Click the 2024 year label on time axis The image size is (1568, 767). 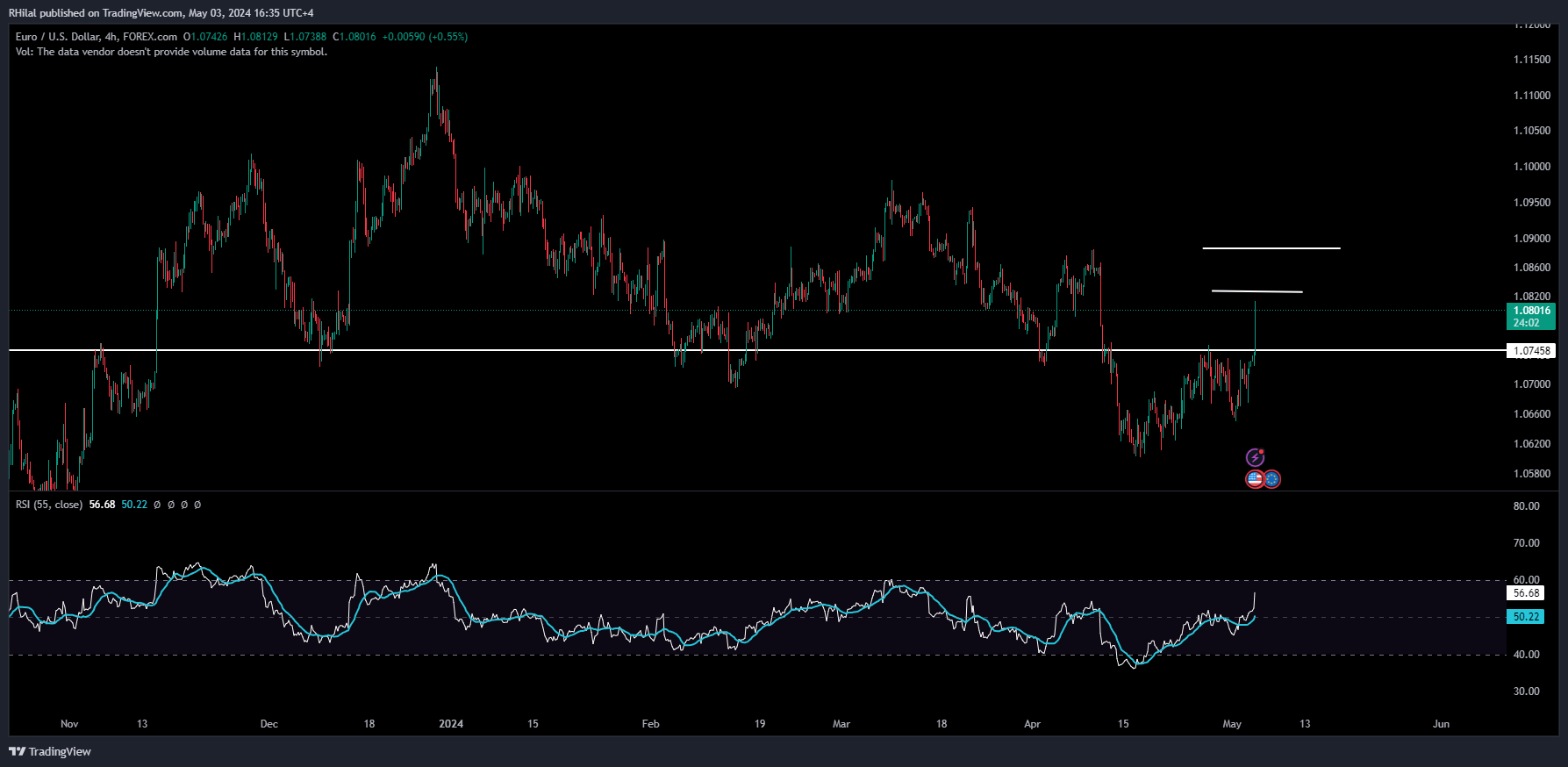click(x=451, y=724)
